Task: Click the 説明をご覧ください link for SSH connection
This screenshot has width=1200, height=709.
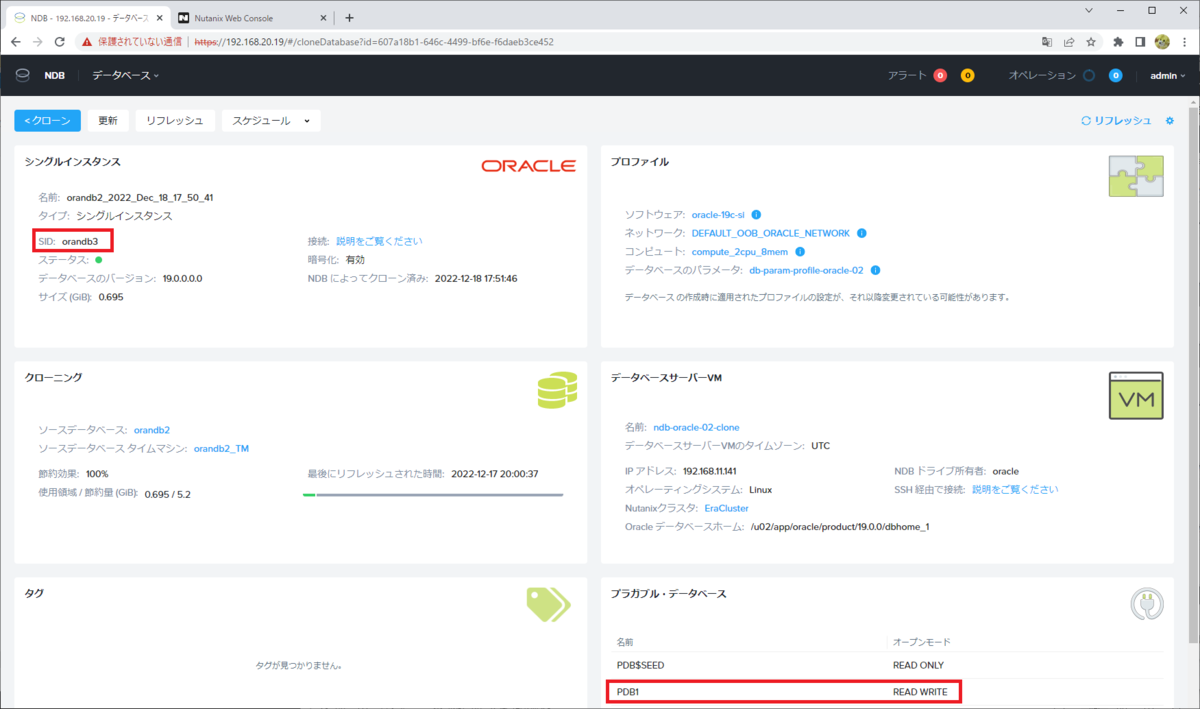Action: pyautogui.click(x=1015, y=489)
